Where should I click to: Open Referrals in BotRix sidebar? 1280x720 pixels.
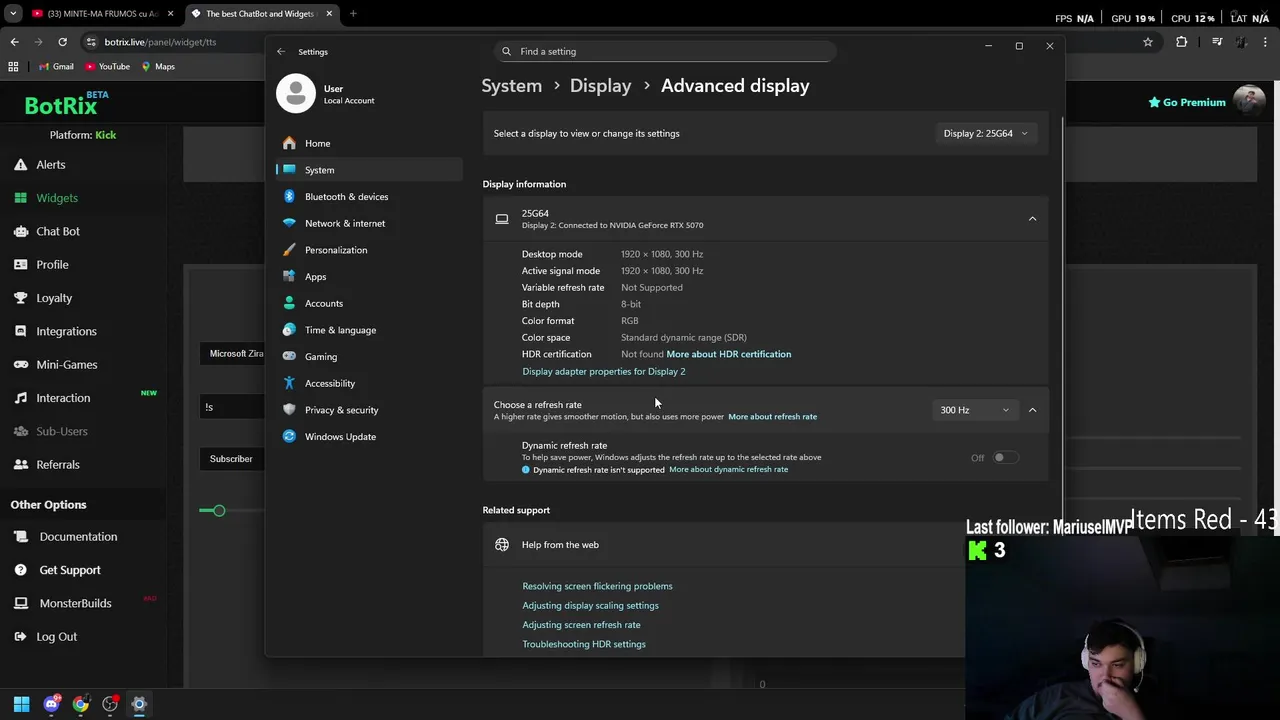click(x=57, y=465)
